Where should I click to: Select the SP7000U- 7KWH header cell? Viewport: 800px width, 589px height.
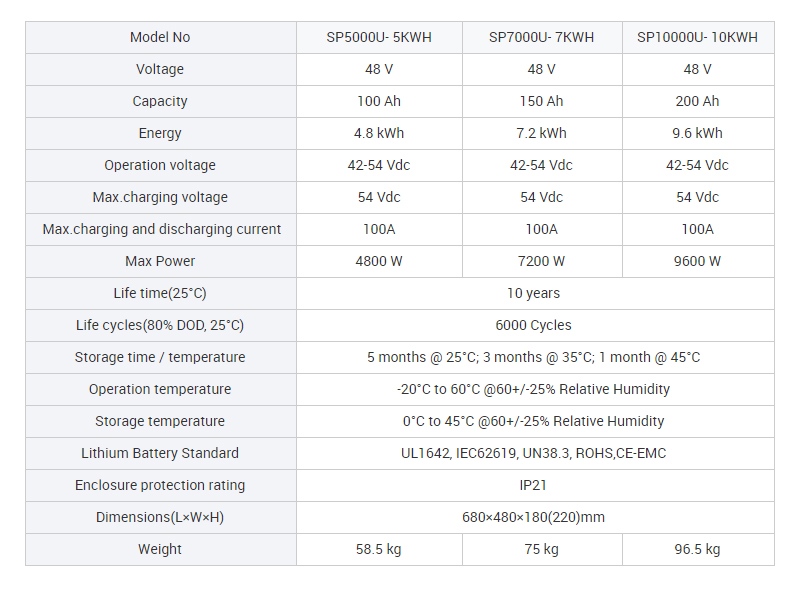point(541,37)
